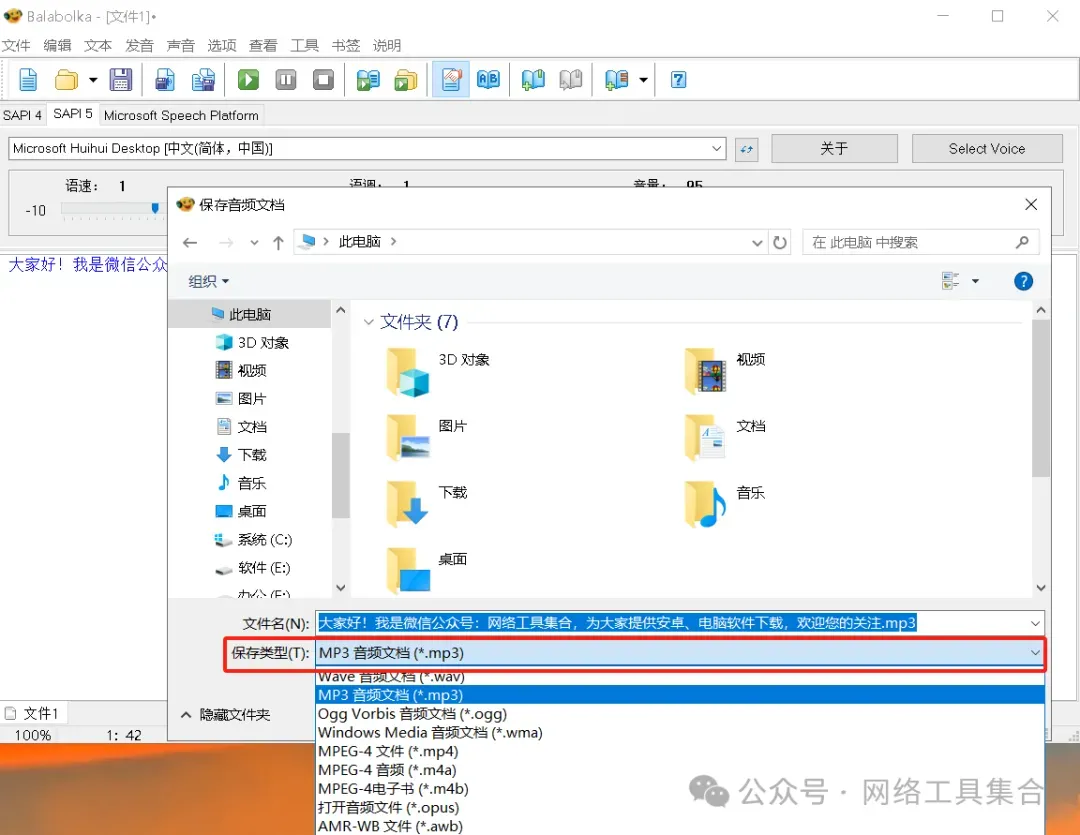Open the 发音 menu

point(139,45)
